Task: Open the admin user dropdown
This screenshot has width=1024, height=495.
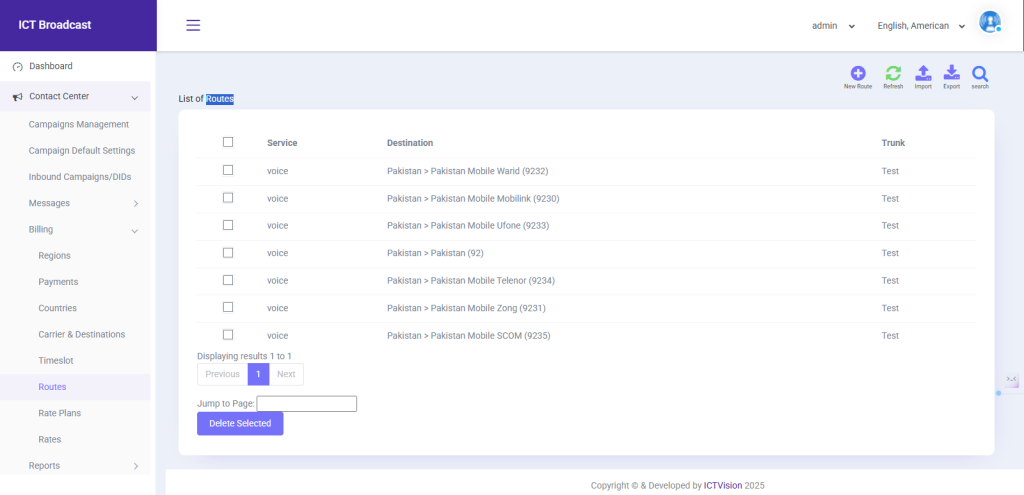Action: (x=833, y=26)
